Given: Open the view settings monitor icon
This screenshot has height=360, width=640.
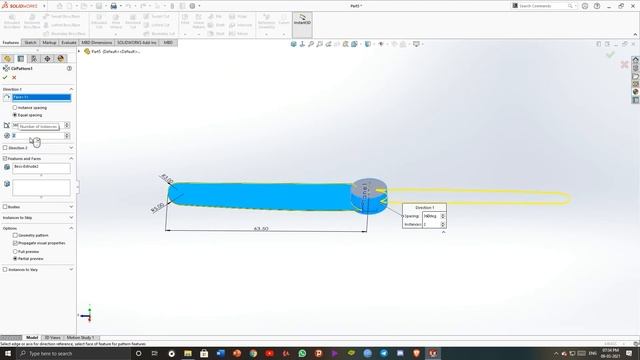Looking at the screenshot, I should click(416, 44).
